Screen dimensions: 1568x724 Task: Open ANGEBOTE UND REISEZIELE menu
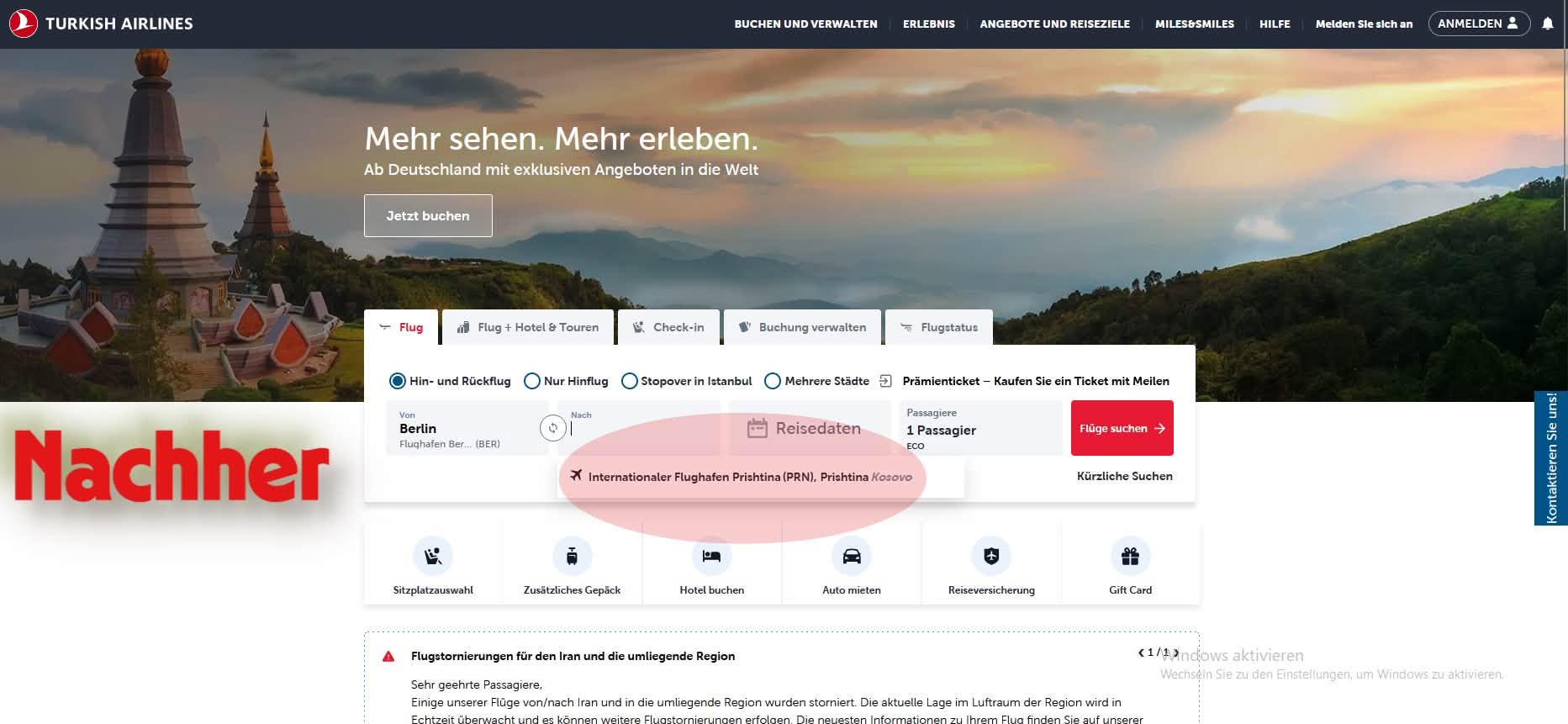tap(1054, 24)
